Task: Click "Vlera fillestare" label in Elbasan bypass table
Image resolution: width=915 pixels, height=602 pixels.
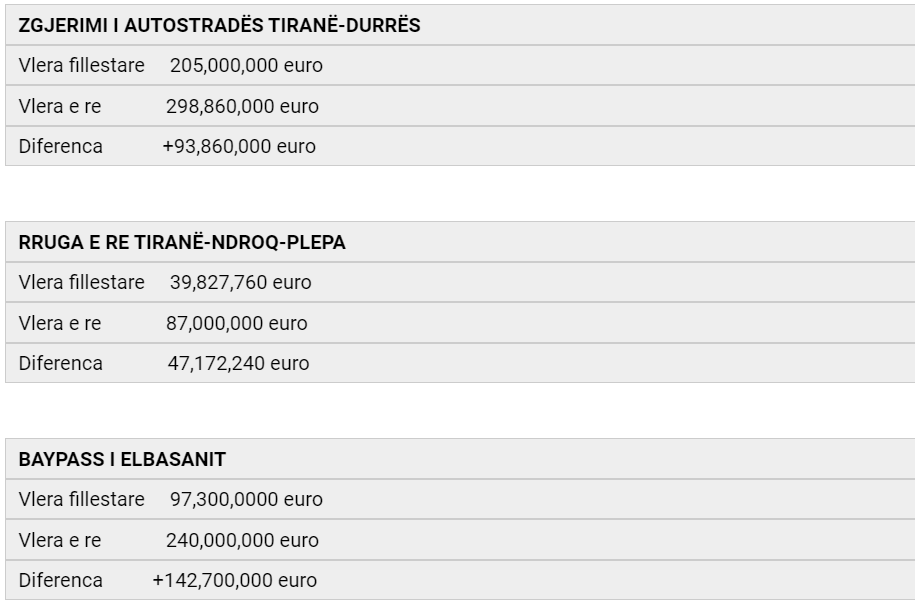Action: coord(81,499)
